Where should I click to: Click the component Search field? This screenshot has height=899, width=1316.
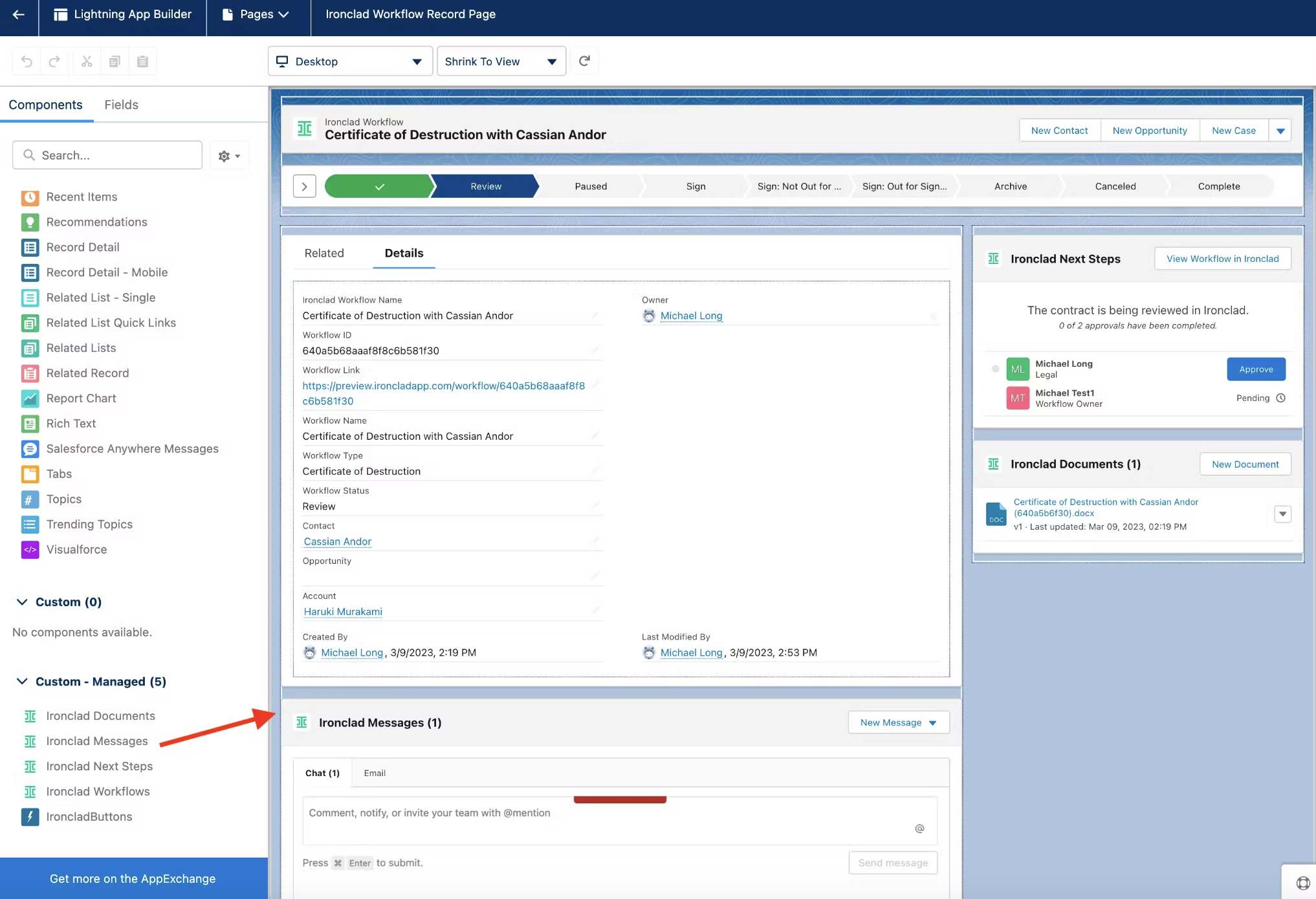click(107, 155)
